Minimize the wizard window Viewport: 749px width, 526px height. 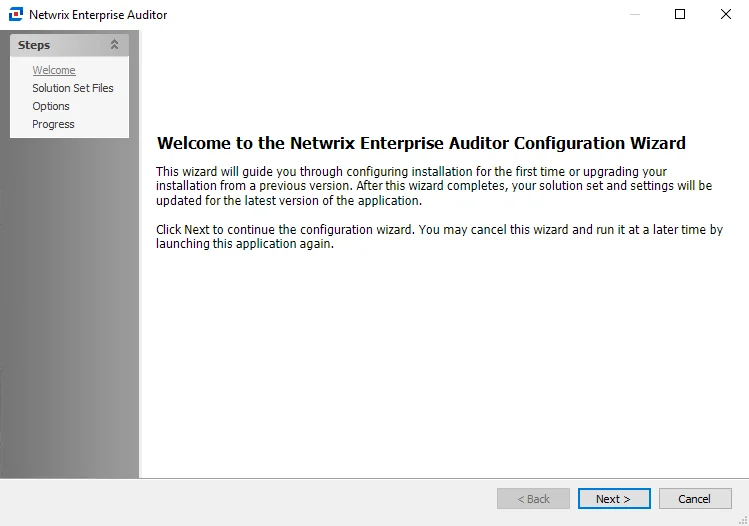click(635, 14)
